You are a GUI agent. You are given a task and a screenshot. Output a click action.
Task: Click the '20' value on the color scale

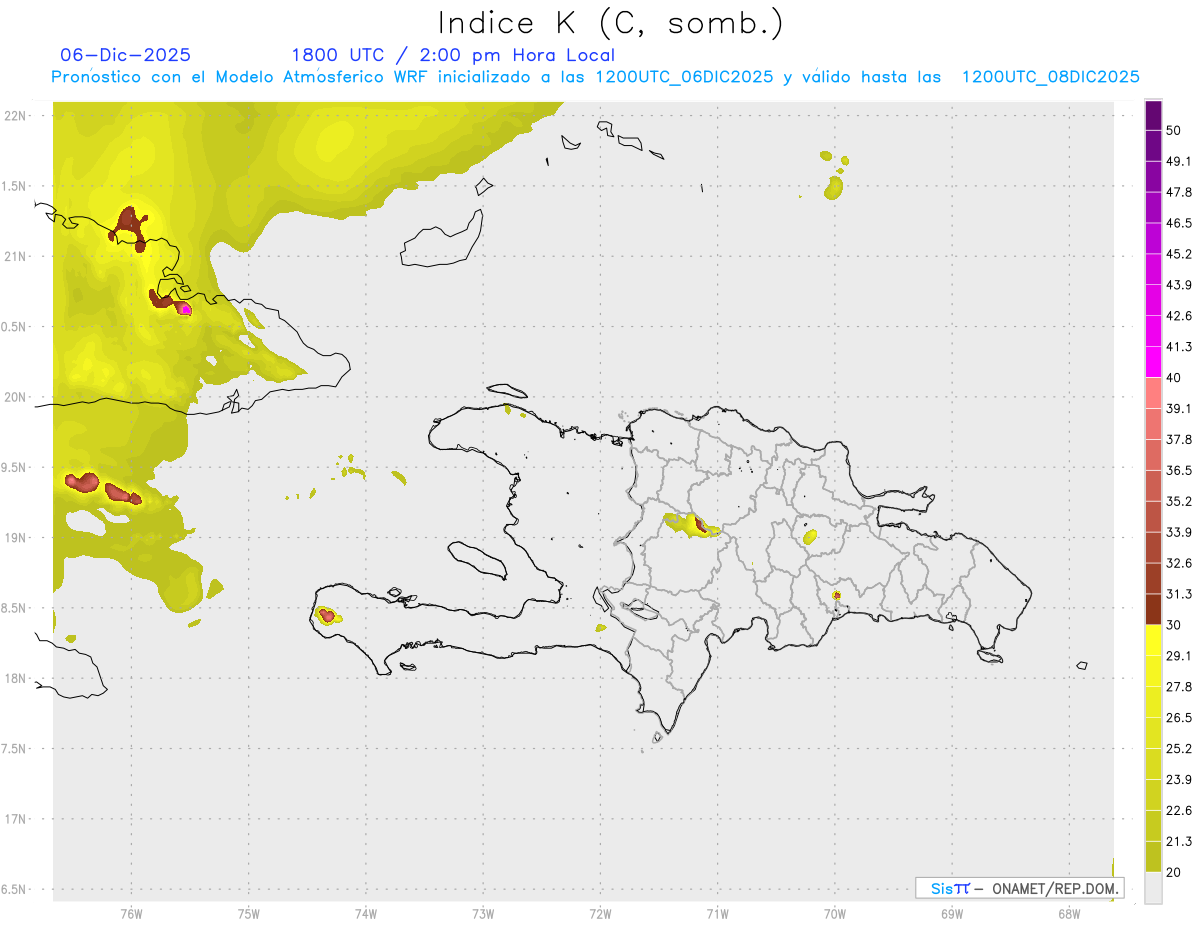click(x=1174, y=873)
